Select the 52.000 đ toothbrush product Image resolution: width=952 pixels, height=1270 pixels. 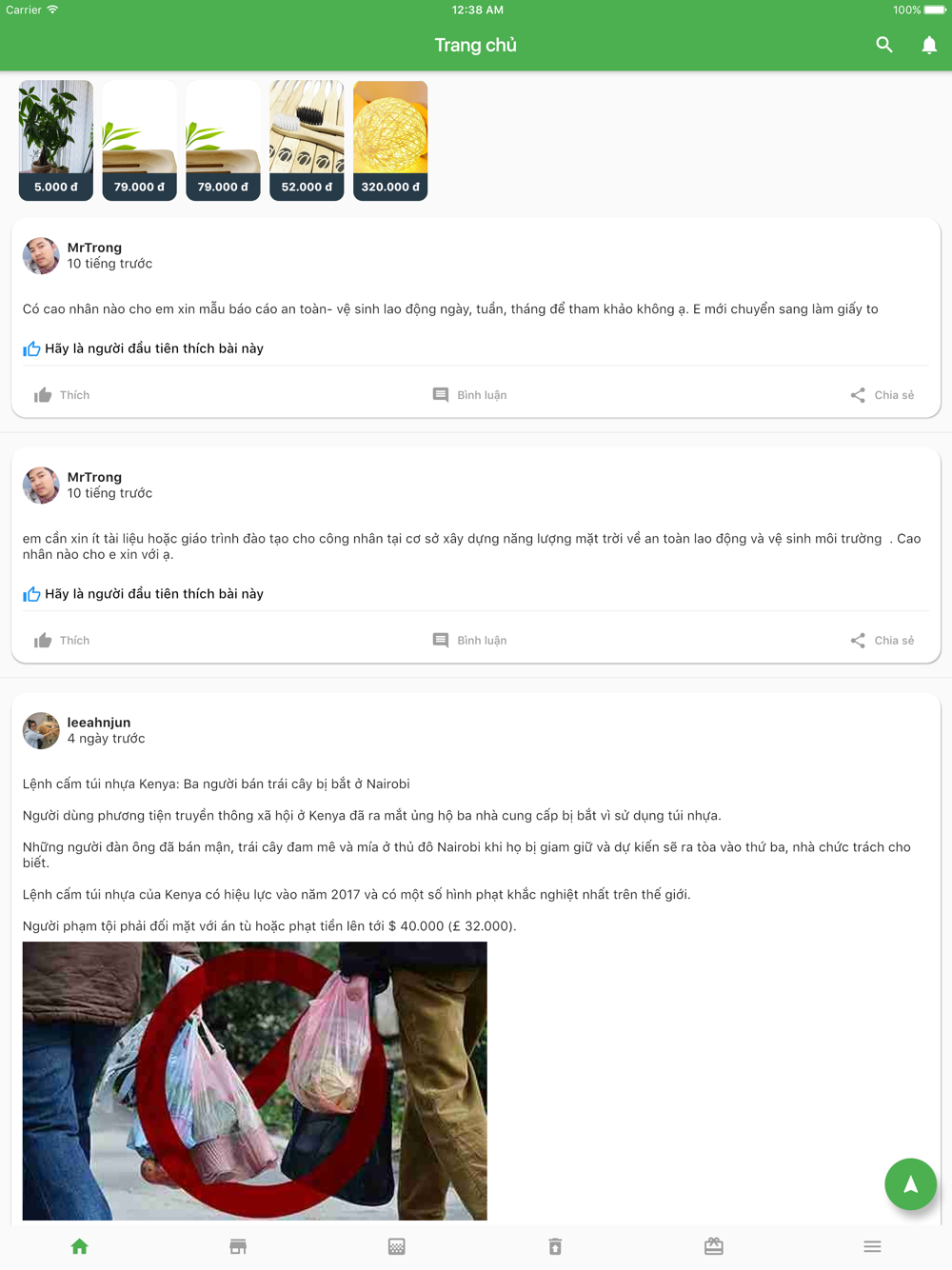(x=307, y=140)
